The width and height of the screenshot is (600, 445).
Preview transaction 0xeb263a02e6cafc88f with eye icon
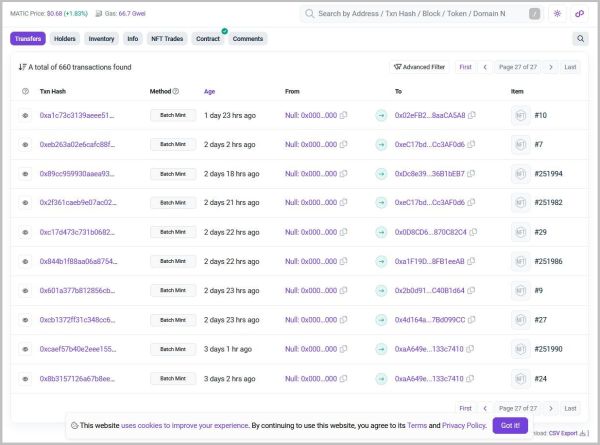[x=25, y=145]
